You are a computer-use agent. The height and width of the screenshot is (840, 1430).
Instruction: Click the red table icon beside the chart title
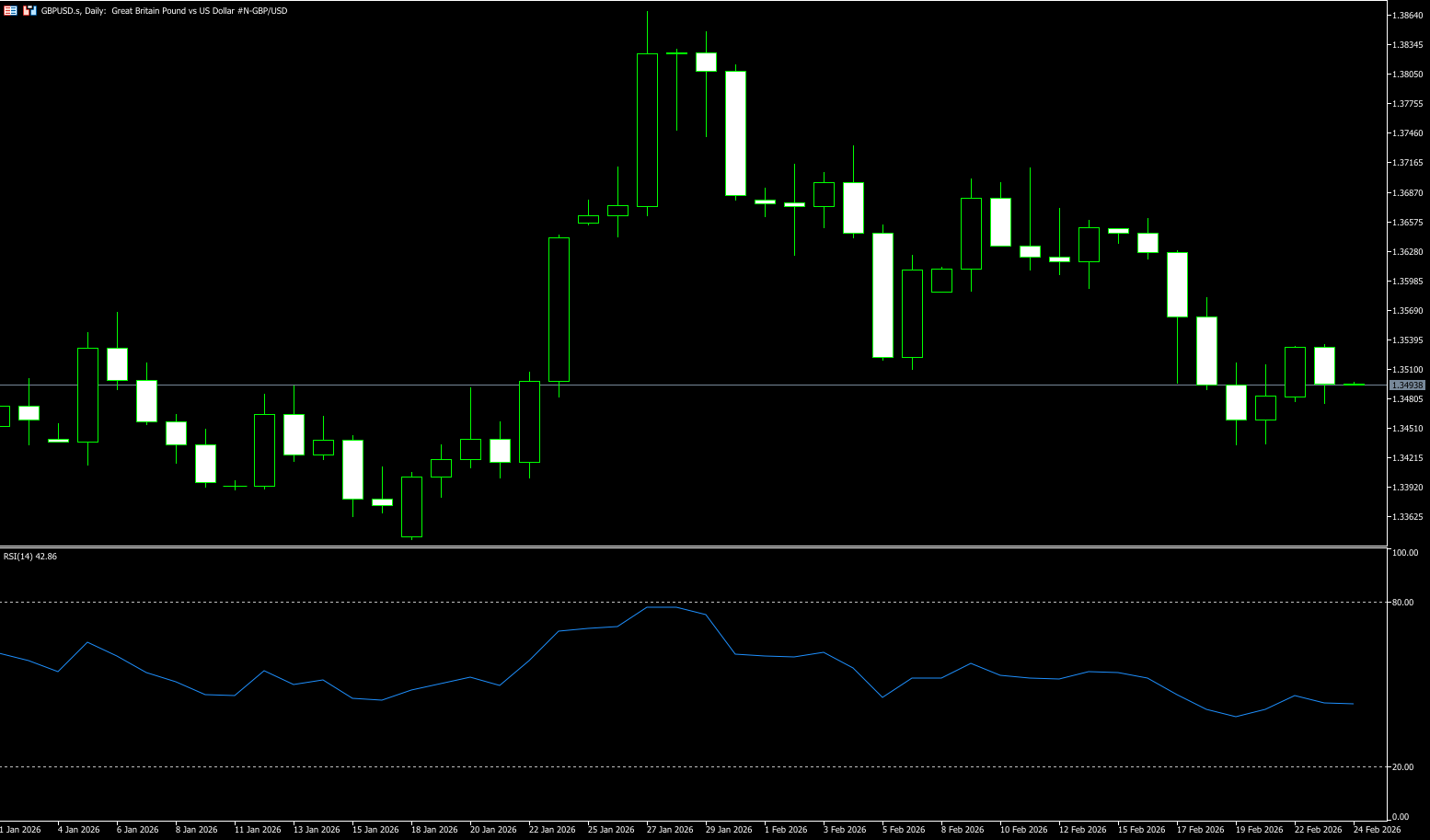click(x=10, y=11)
